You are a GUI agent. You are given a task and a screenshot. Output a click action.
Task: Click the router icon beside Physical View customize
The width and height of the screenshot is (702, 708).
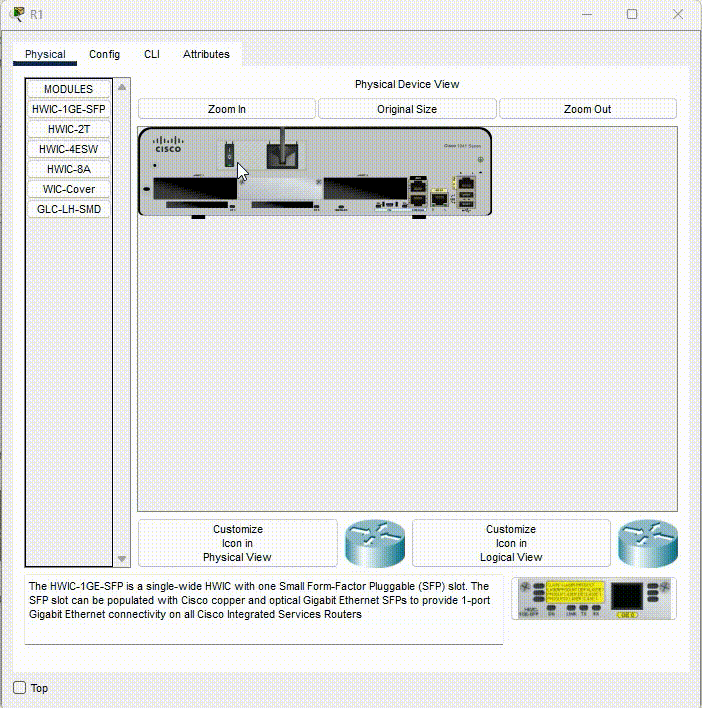pos(374,543)
